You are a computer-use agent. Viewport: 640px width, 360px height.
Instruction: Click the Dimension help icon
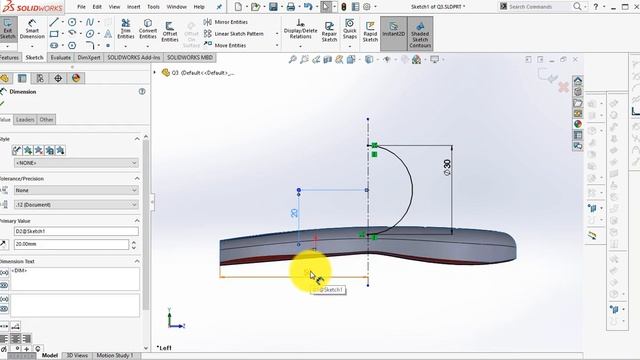(142, 91)
